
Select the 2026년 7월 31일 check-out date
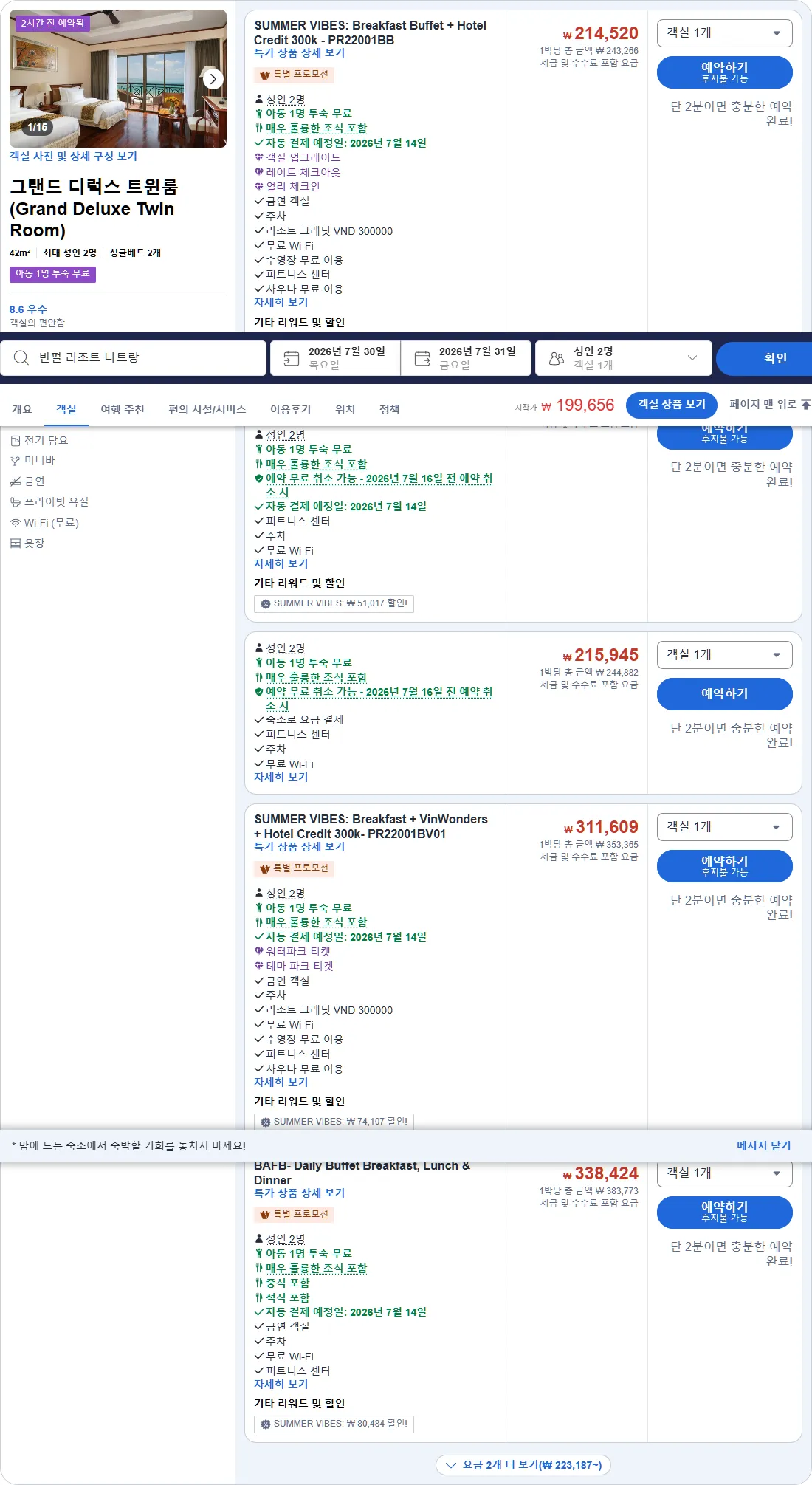click(x=466, y=358)
